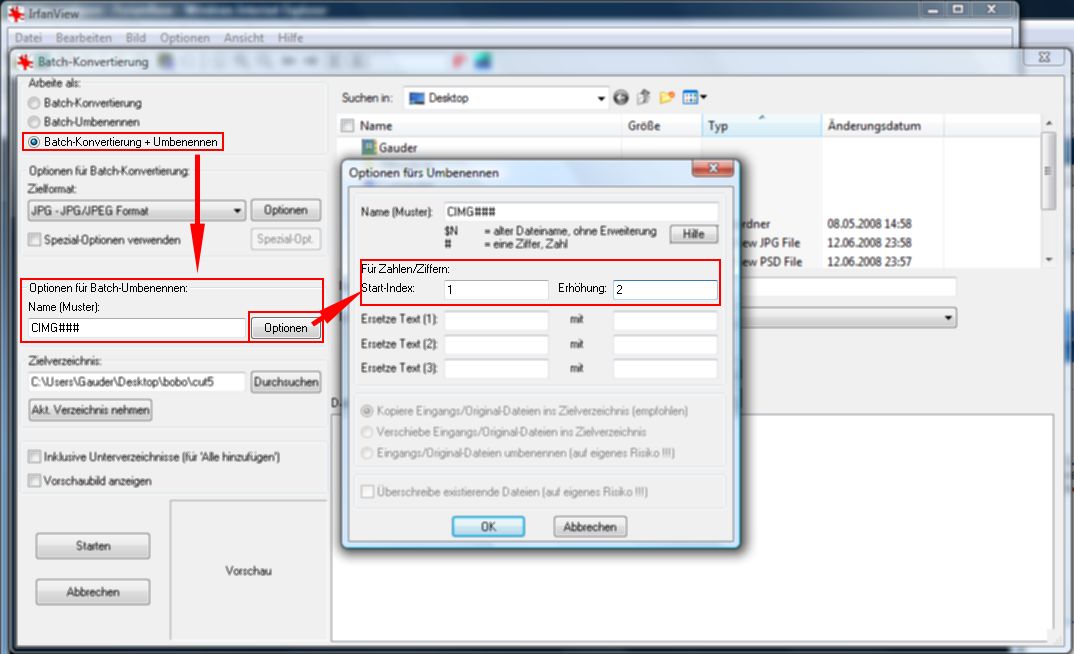The height and width of the screenshot is (654, 1074).
Task: Confirm rename options with OK
Action: pos(488,527)
